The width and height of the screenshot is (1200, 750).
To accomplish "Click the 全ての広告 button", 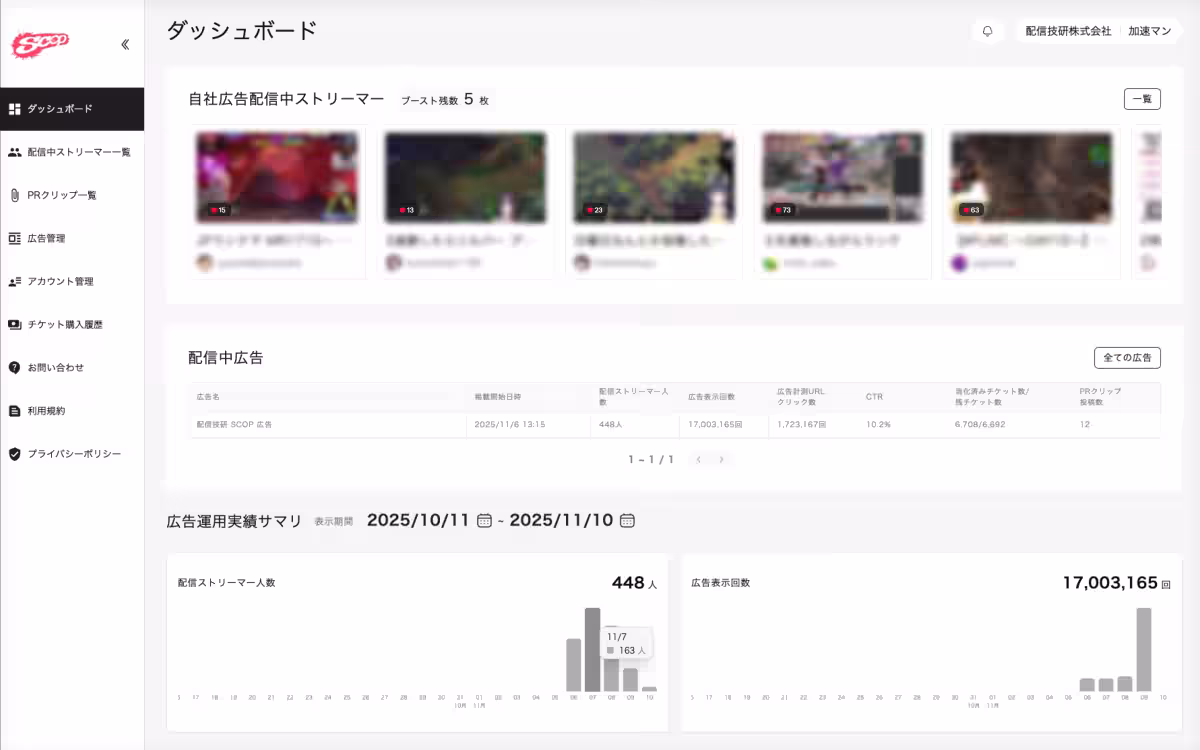I will [1127, 357].
